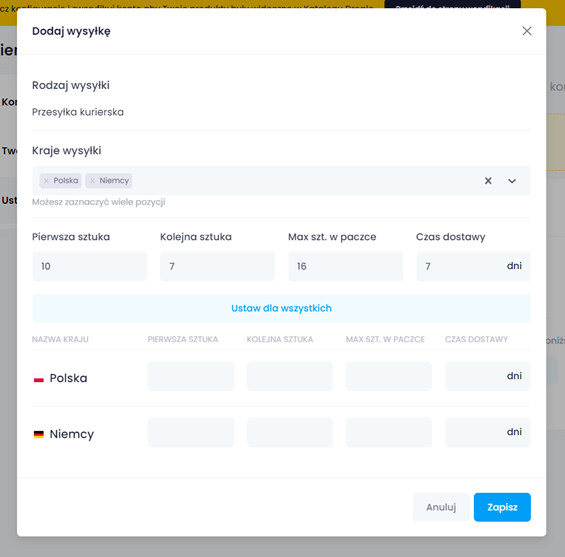
Task: Save shipping with Zapisz button
Action: click(x=502, y=507)
